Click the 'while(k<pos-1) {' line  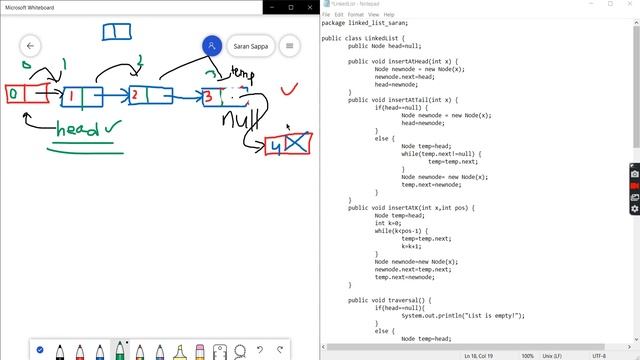pyautogui.click(x=401, y=231)
